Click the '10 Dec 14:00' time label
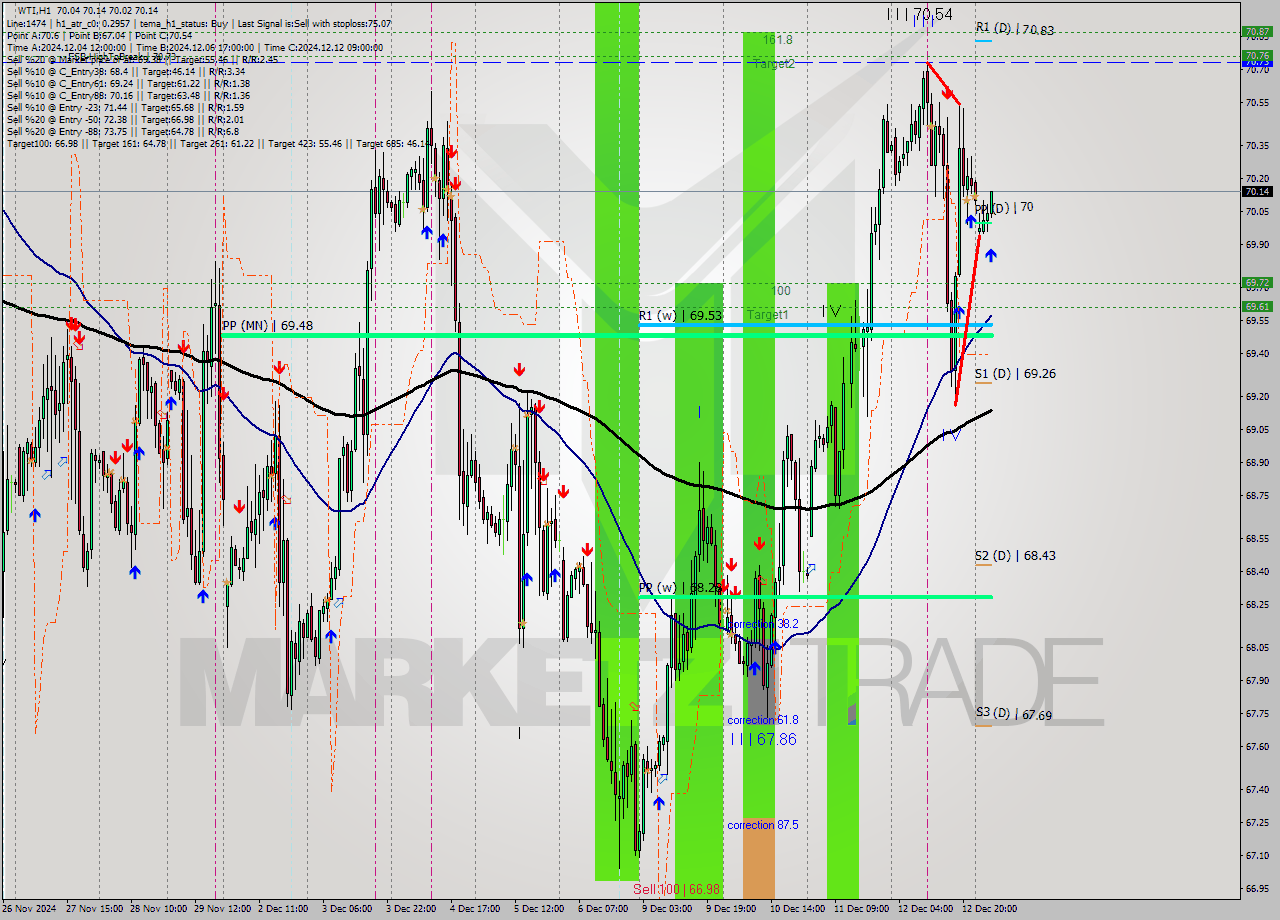This screenshot has width=1280, height=920. tap(797, 909)
